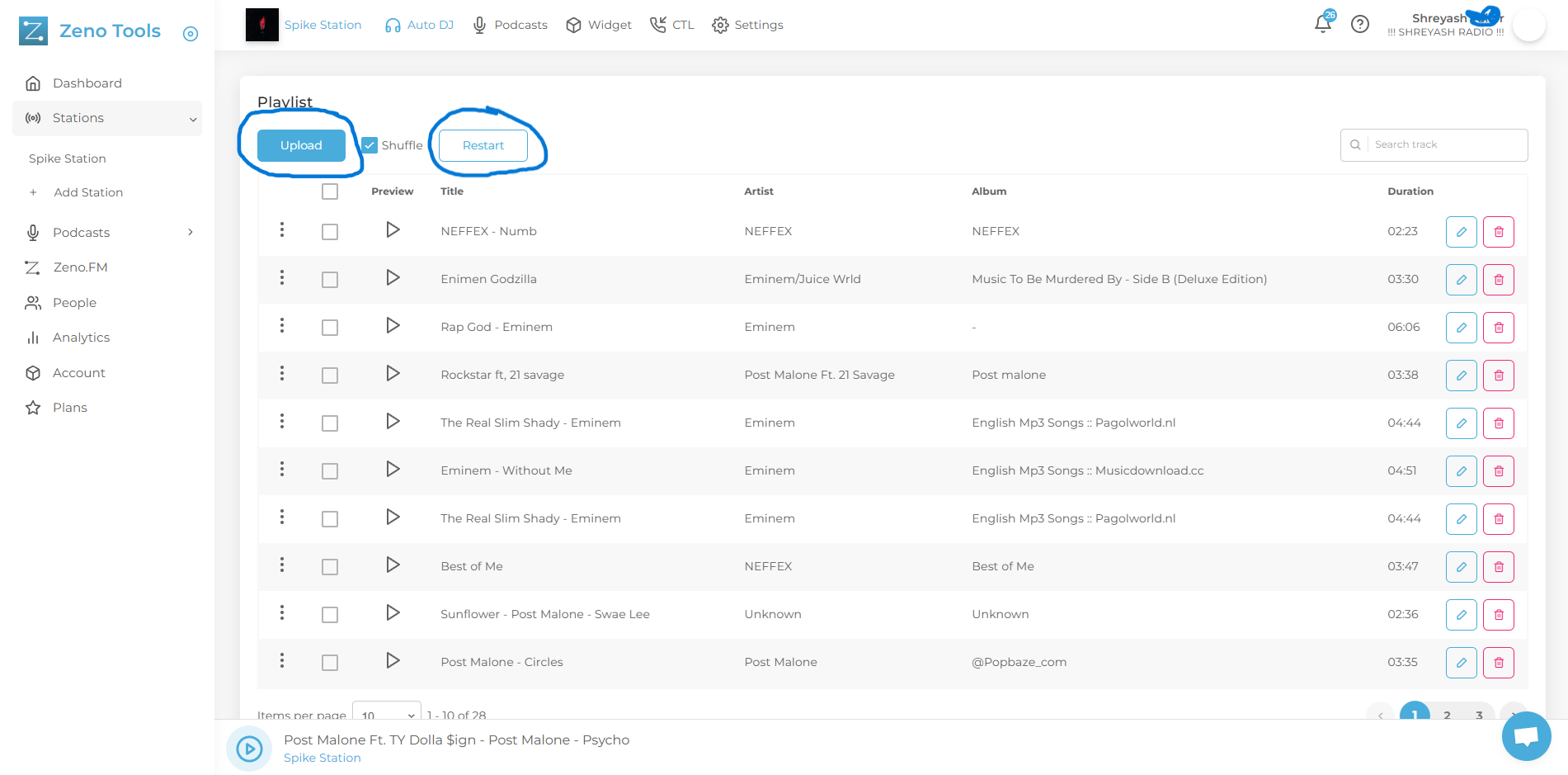
Task: Preview Rockstar ft, 21 savage track
Action: [x=393, y=373]
